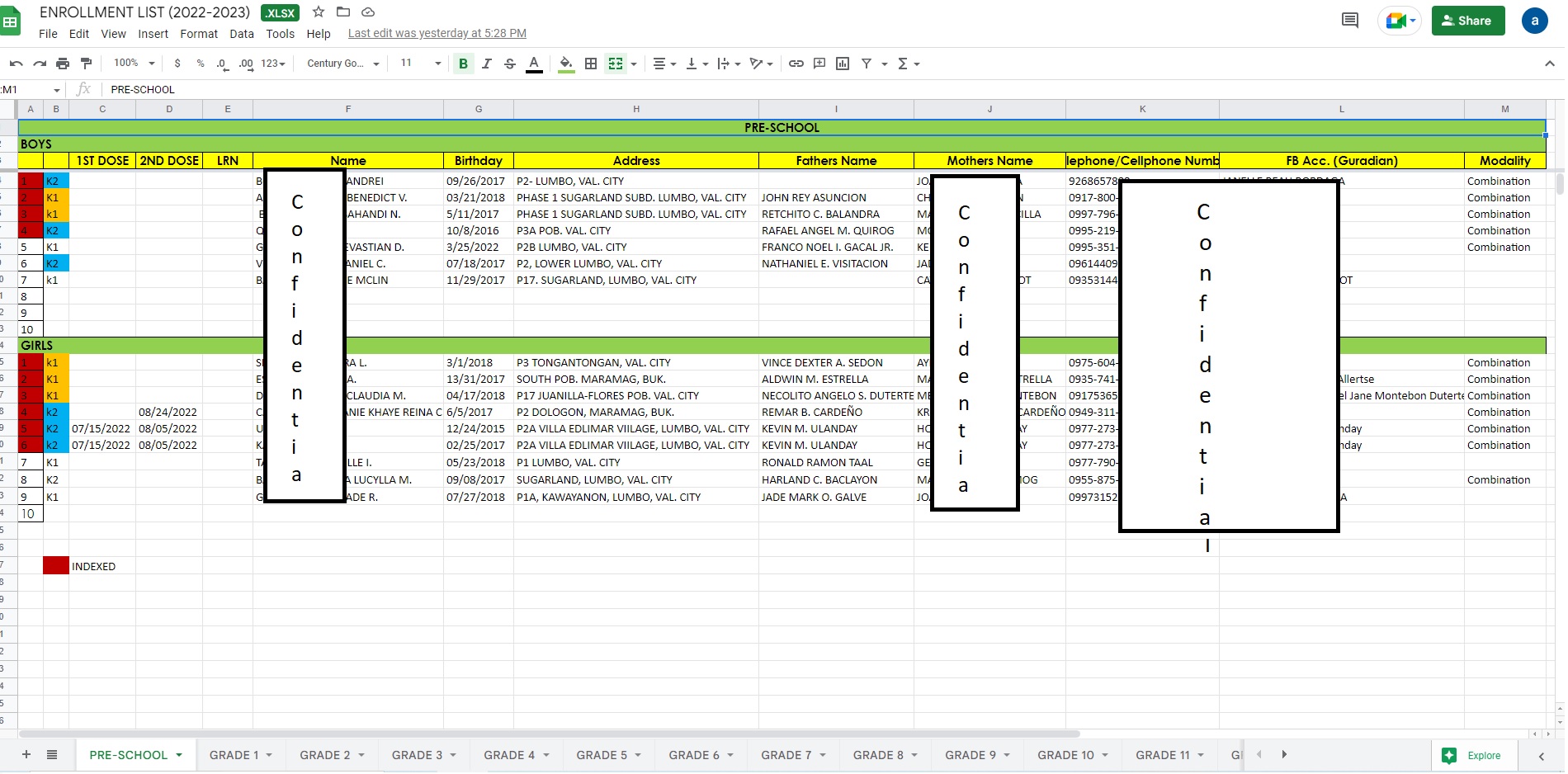This screenshot has height=774, width=1568.
Task: Switch to the GRADE 7 sheet tab
Action: (x=786, y=755)
